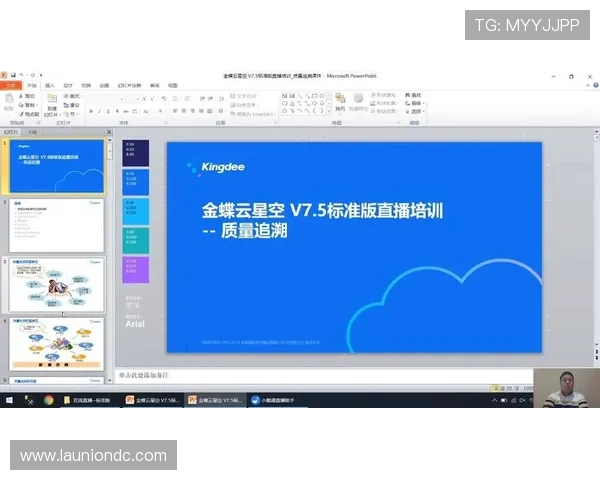Open the Select (选择) dropdown

tap(415, 111)
